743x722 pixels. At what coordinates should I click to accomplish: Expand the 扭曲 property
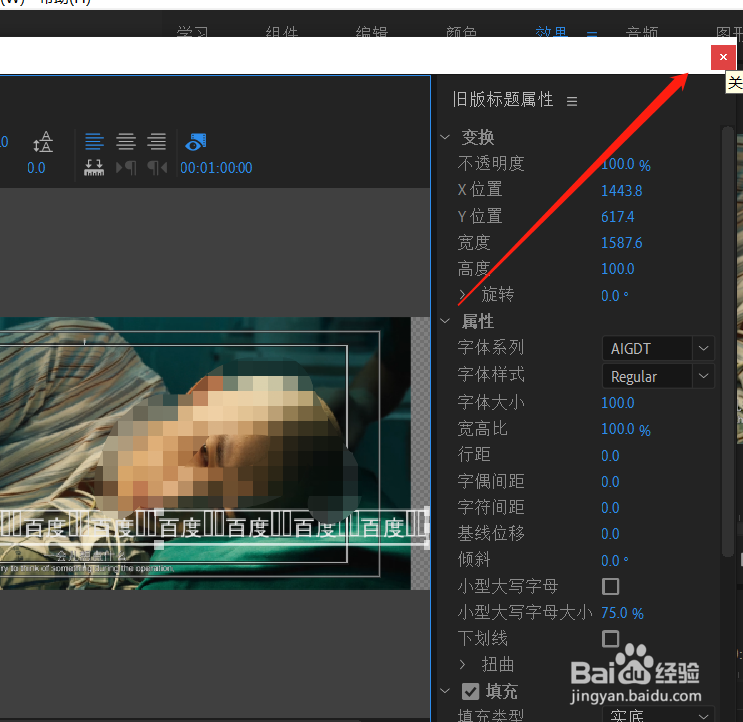click(x=463, y=664)
